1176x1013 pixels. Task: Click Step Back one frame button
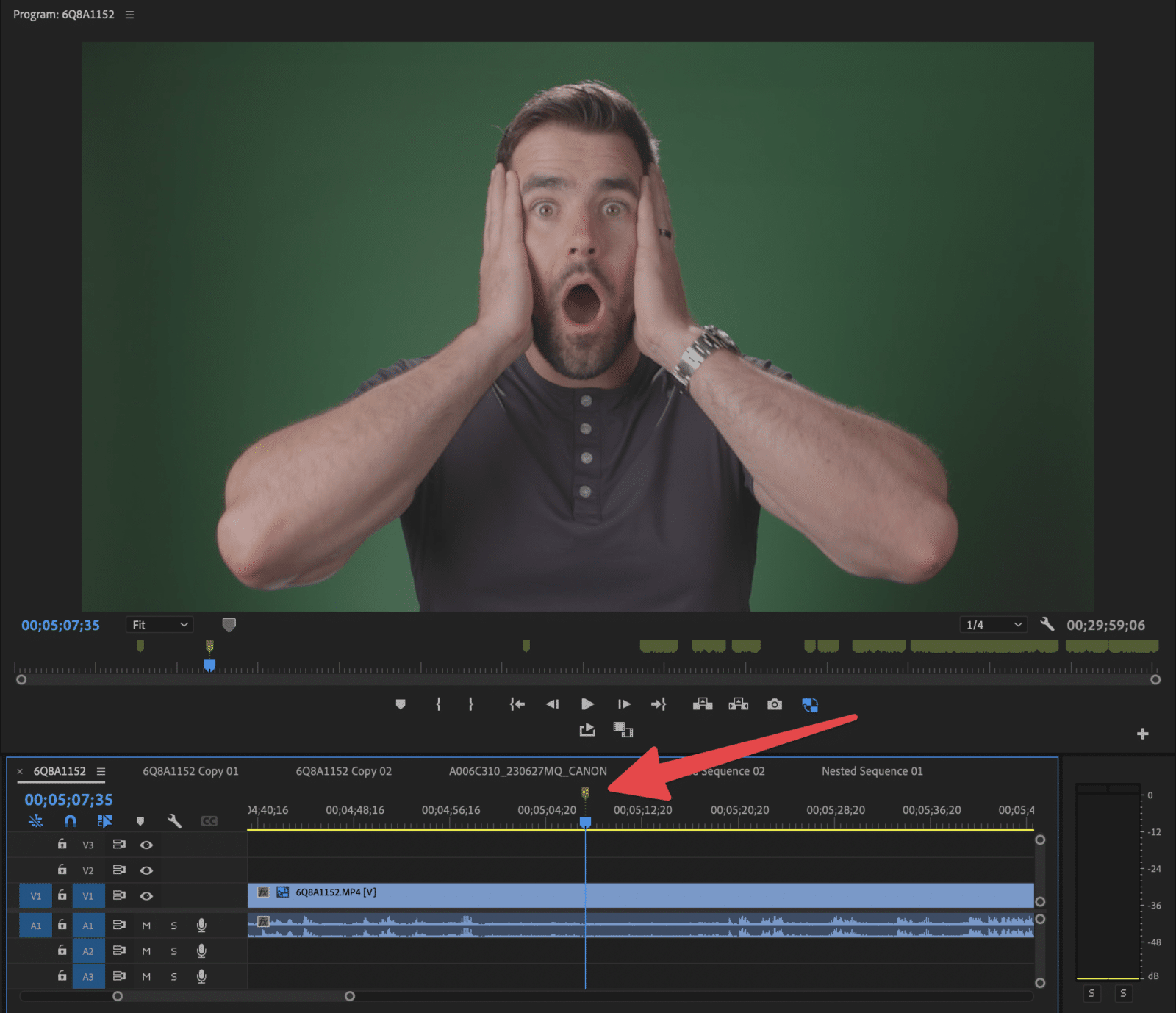553,704
